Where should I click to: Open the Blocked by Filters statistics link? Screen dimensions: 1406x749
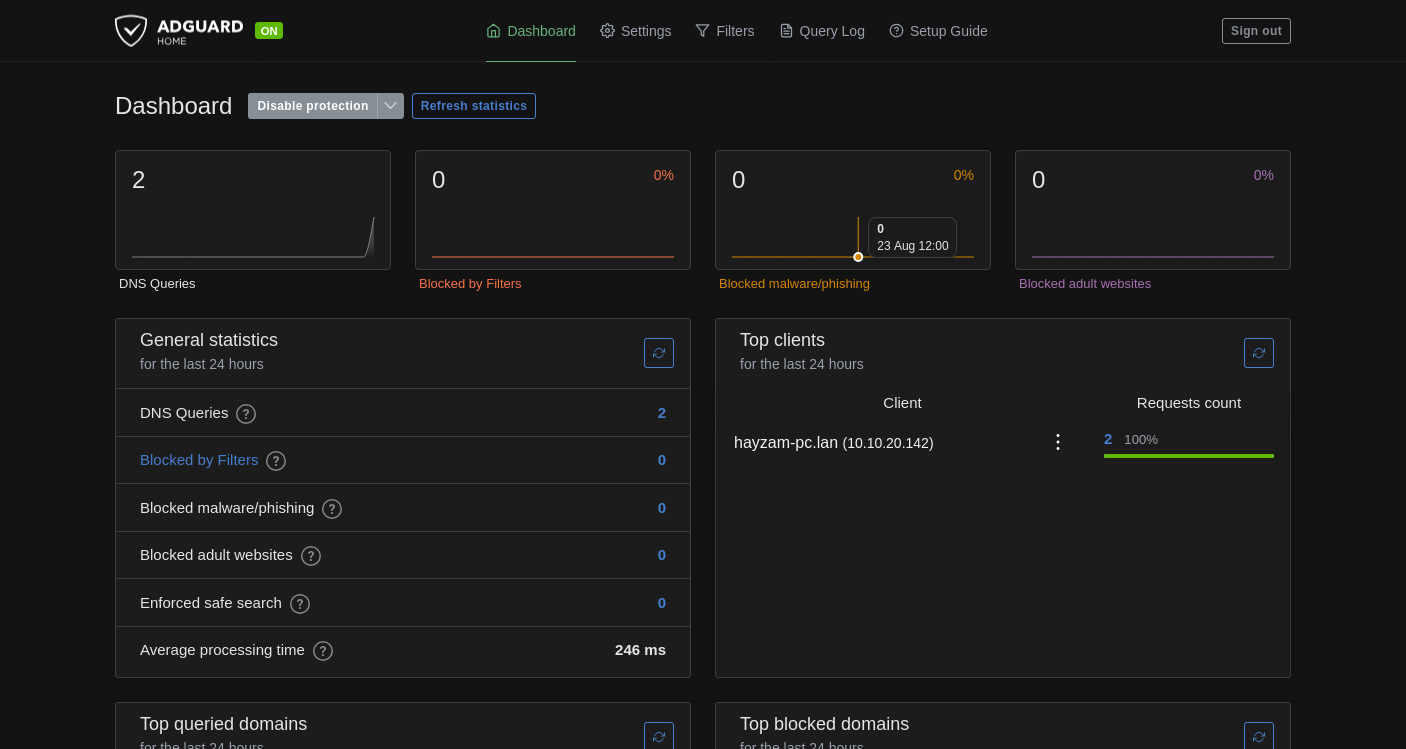click(199, 460)
